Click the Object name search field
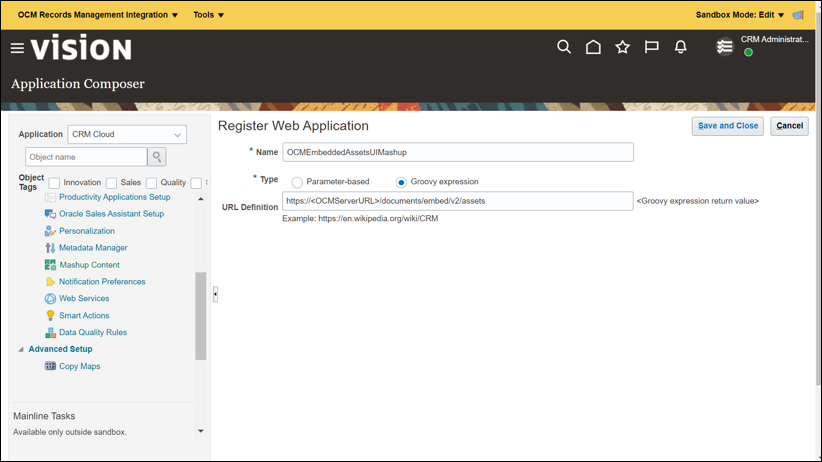Image resolution: width=822 pixels, height=462 pixels. tap(86, 157)
